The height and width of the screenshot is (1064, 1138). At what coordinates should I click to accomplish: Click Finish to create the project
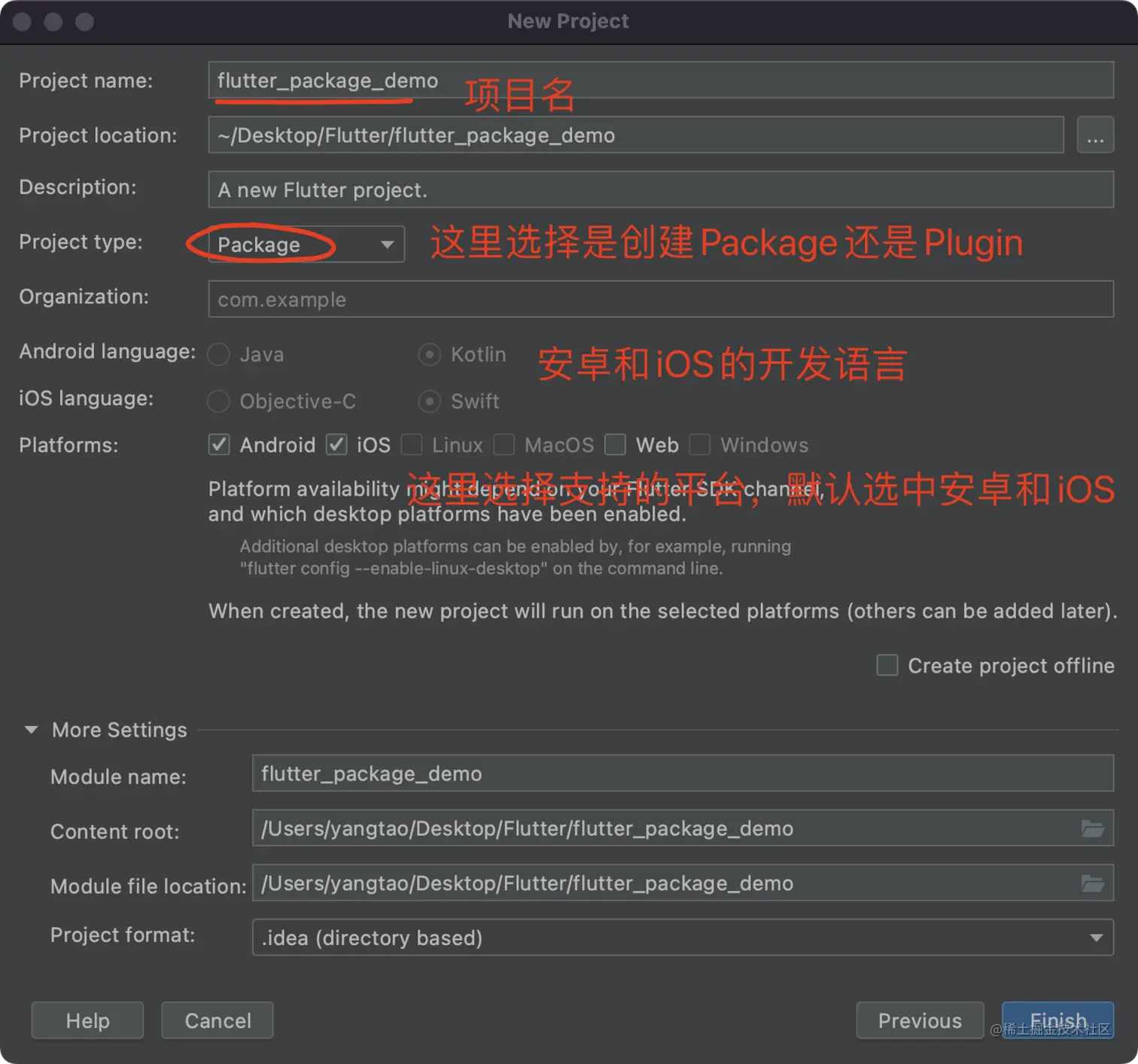(1057, 1020)
